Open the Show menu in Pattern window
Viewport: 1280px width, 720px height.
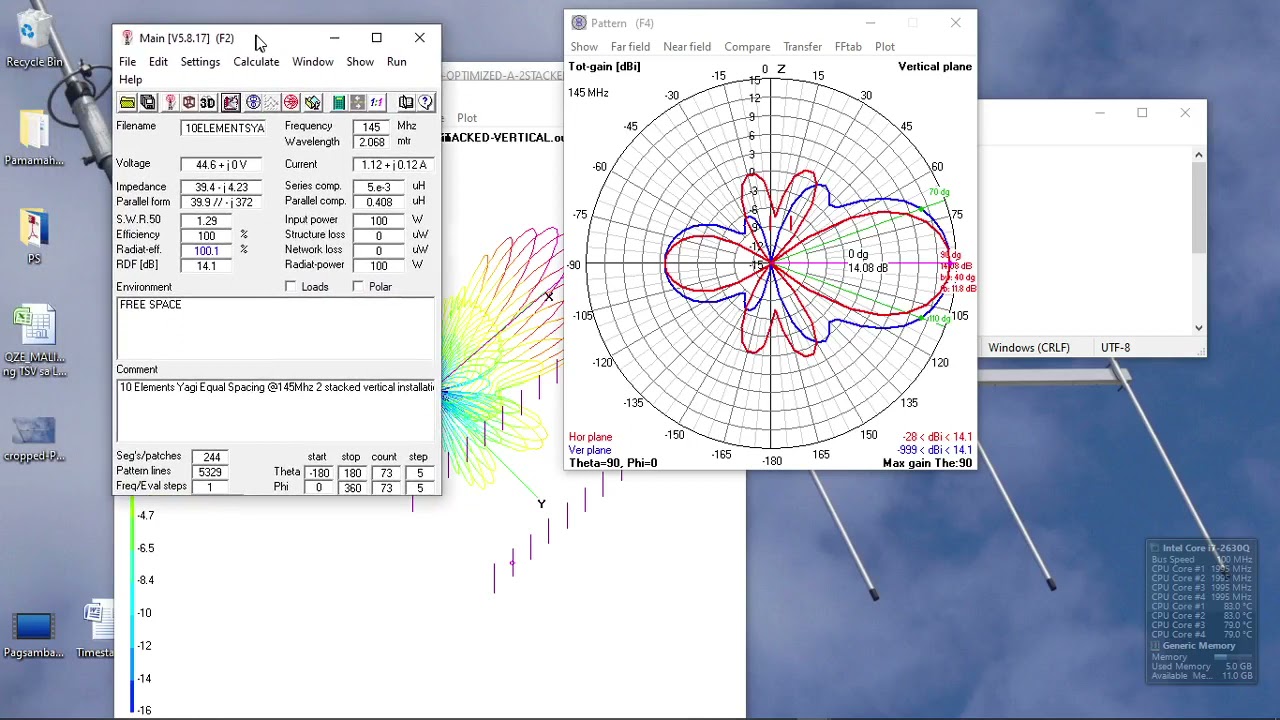coord(584,47)
